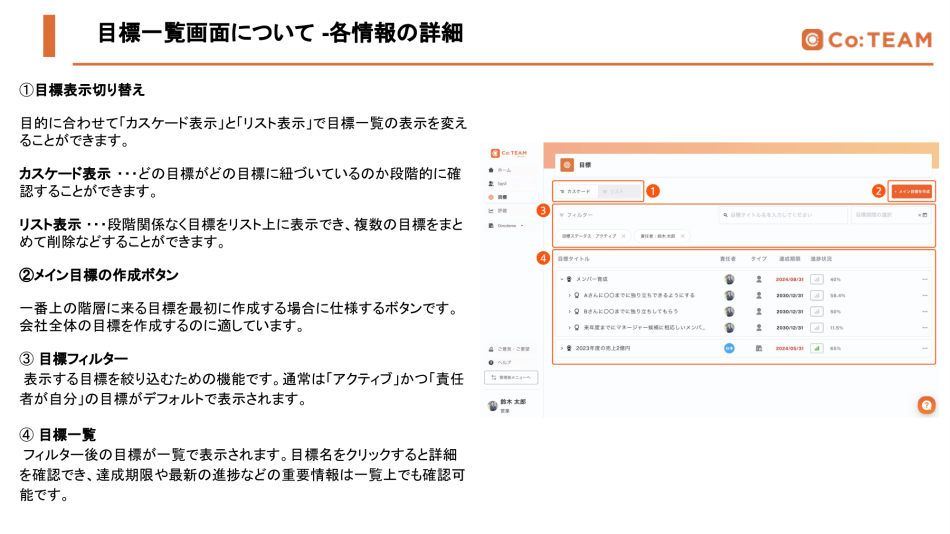Click the Co:TEAM logo in the app sidebar
This screenshot has height=534, width=950.
click(509, 153)
